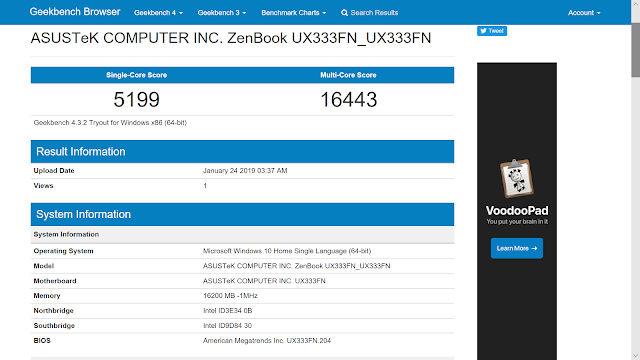This screenshot has width=640, height=360.
Task: Click the VoodooPad clipboard icon
Action: click(x=517, y=178)
